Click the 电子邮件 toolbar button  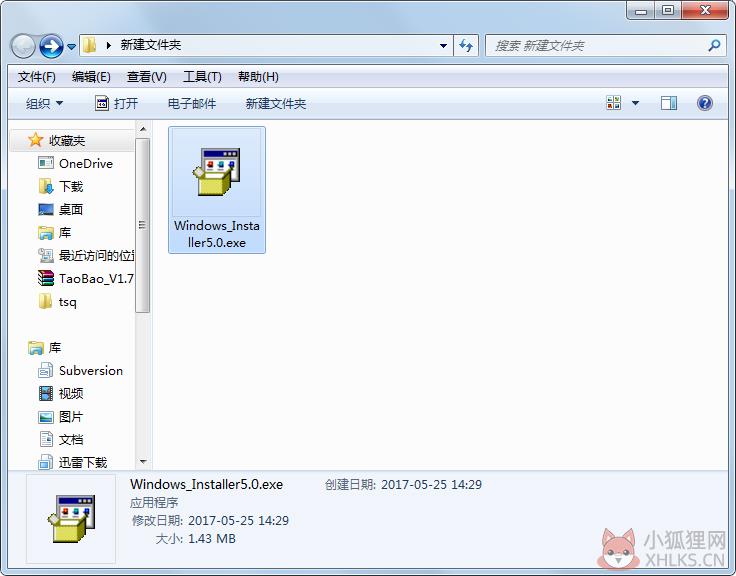coord(192,103)
